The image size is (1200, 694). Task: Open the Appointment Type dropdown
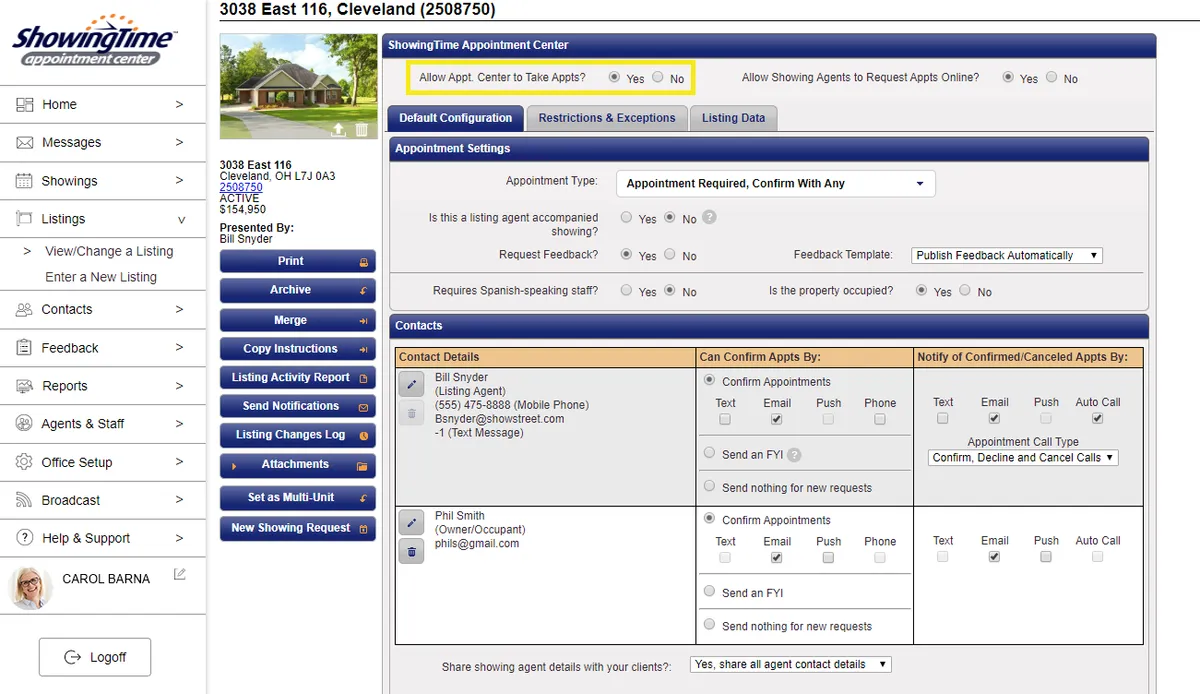click(x=775, y=183)
